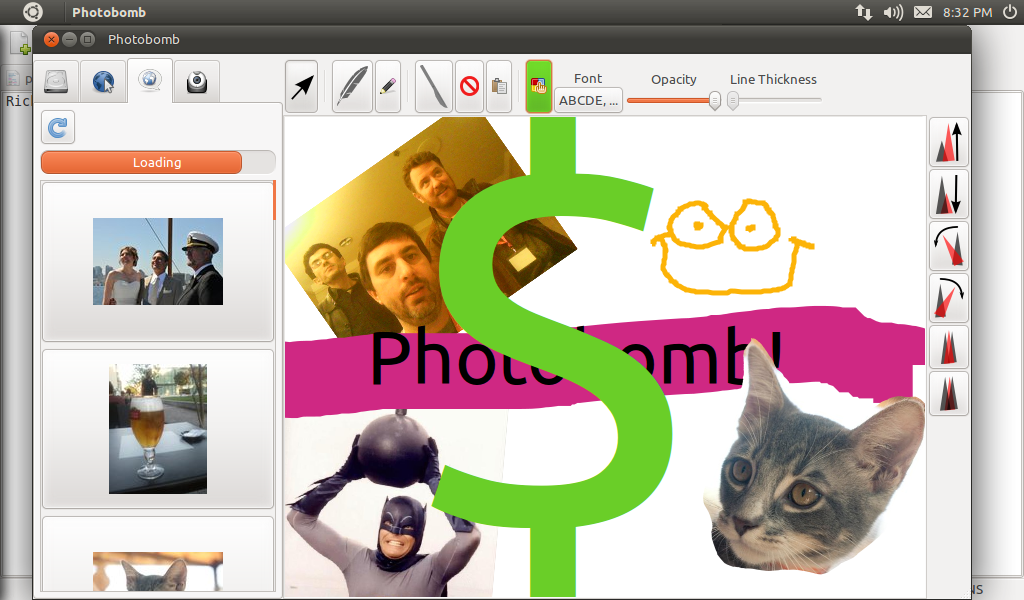Screen dimensions: 1024x600
Task: Adjust the Opacity slider handle
Action: pyautogui.click(x=714, y=101)
